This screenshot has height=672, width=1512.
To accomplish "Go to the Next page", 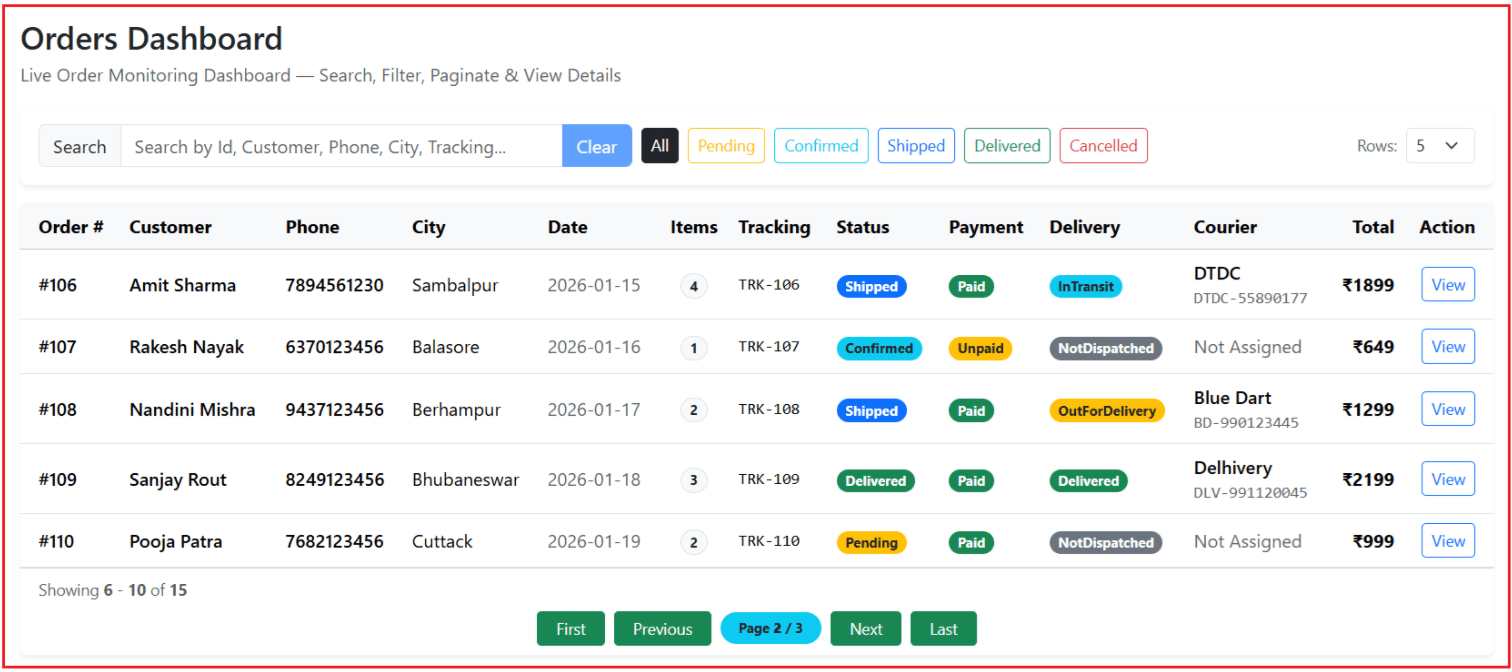I will 865,629.
